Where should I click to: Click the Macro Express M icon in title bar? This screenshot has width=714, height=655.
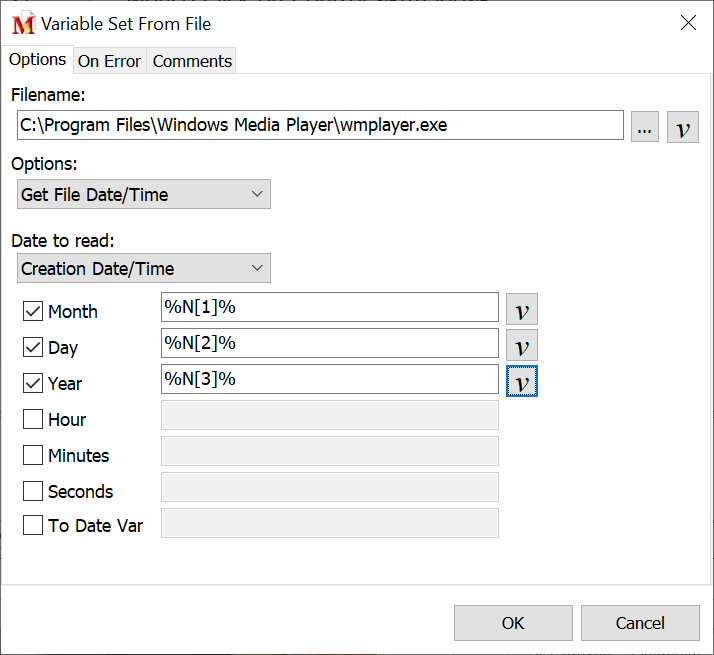point(23,23)
